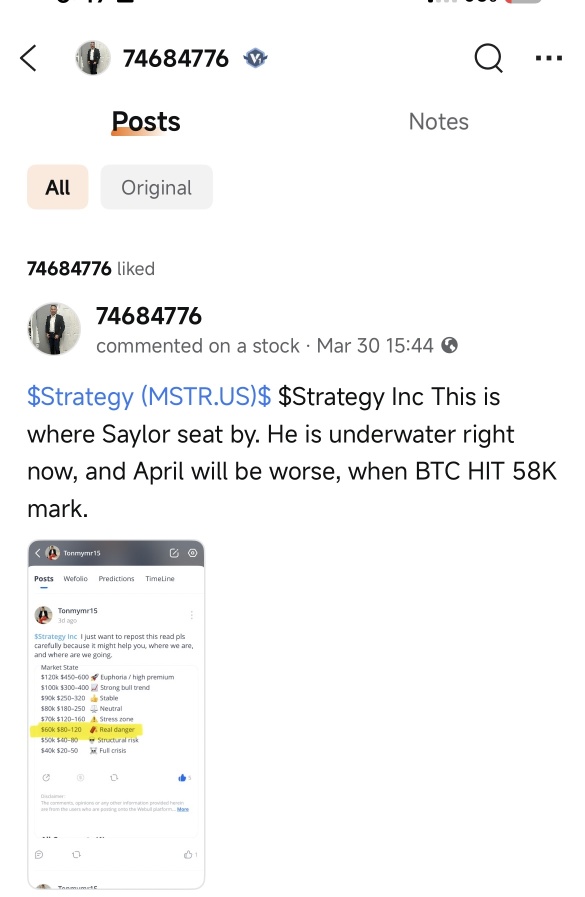
Task: Tap the '74684776 liked' activity label
Action: click(x=91, y=268)
